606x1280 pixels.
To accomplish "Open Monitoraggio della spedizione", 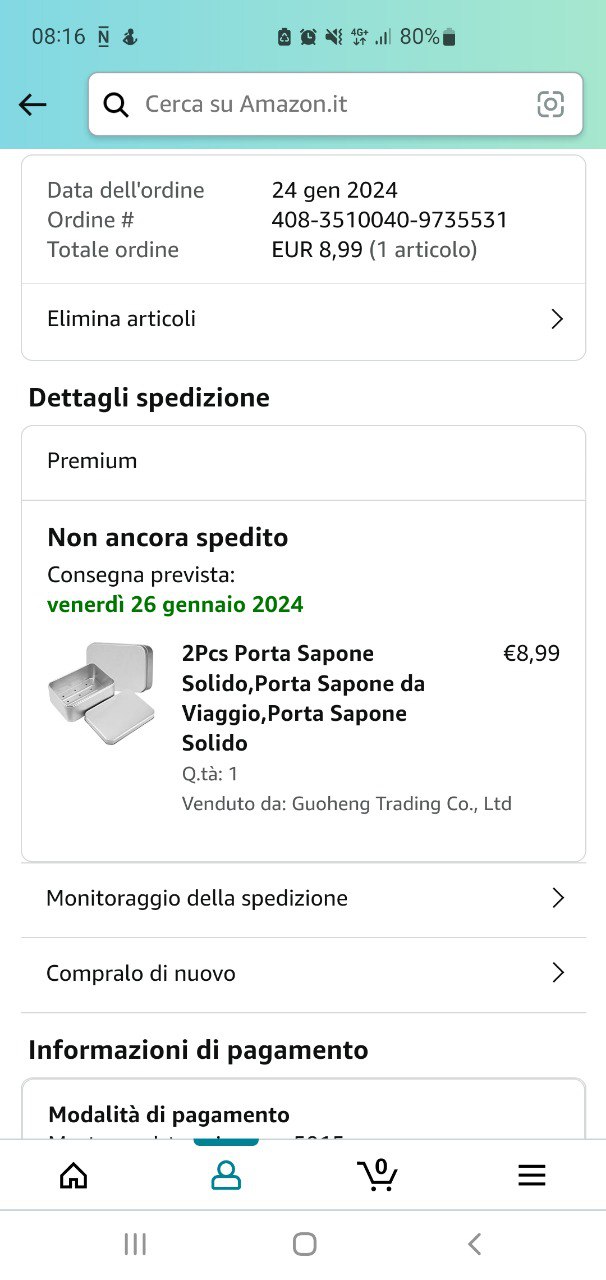I will tap(303, 899).
